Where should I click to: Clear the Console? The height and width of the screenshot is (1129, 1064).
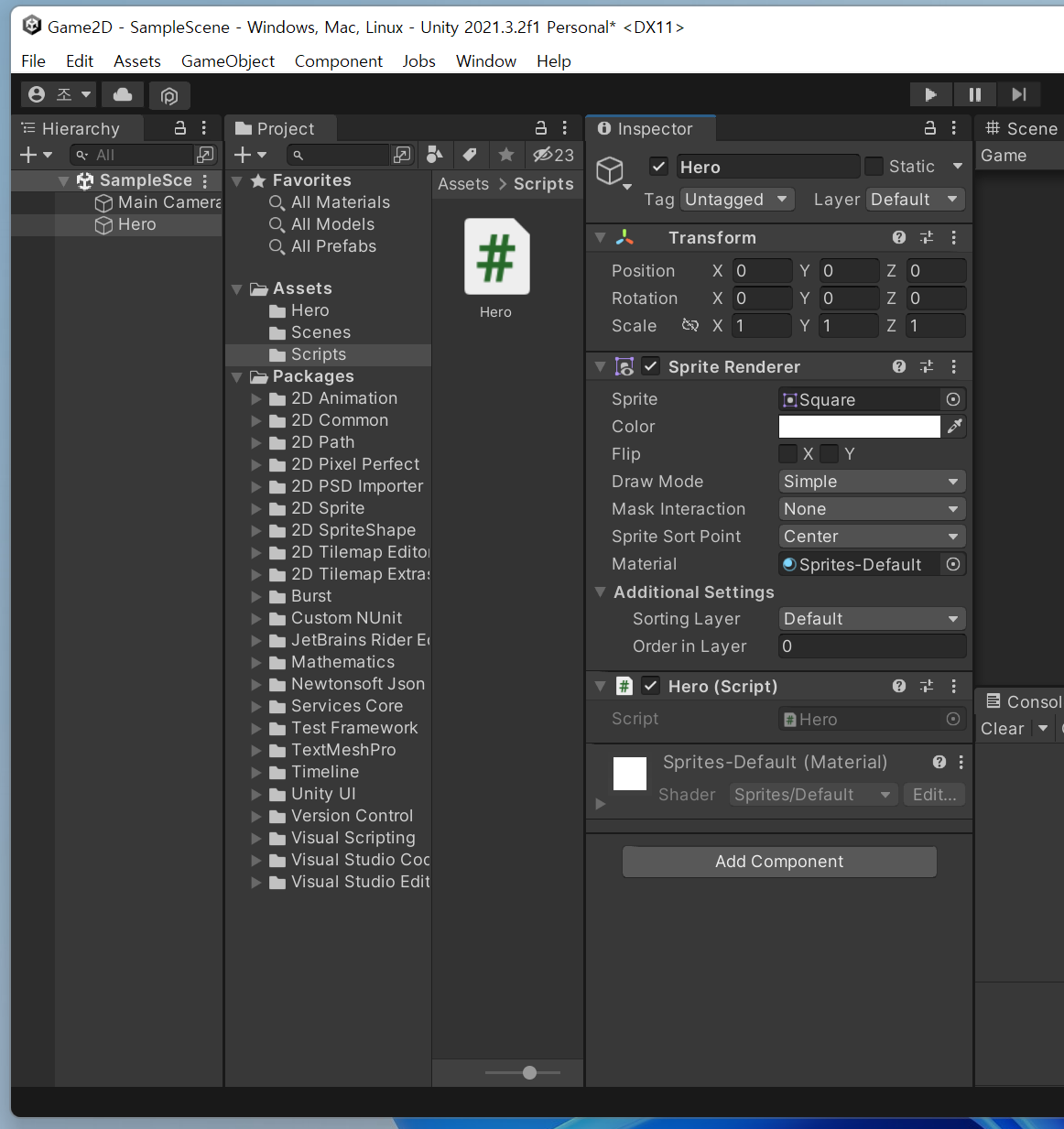[1003, 729]
